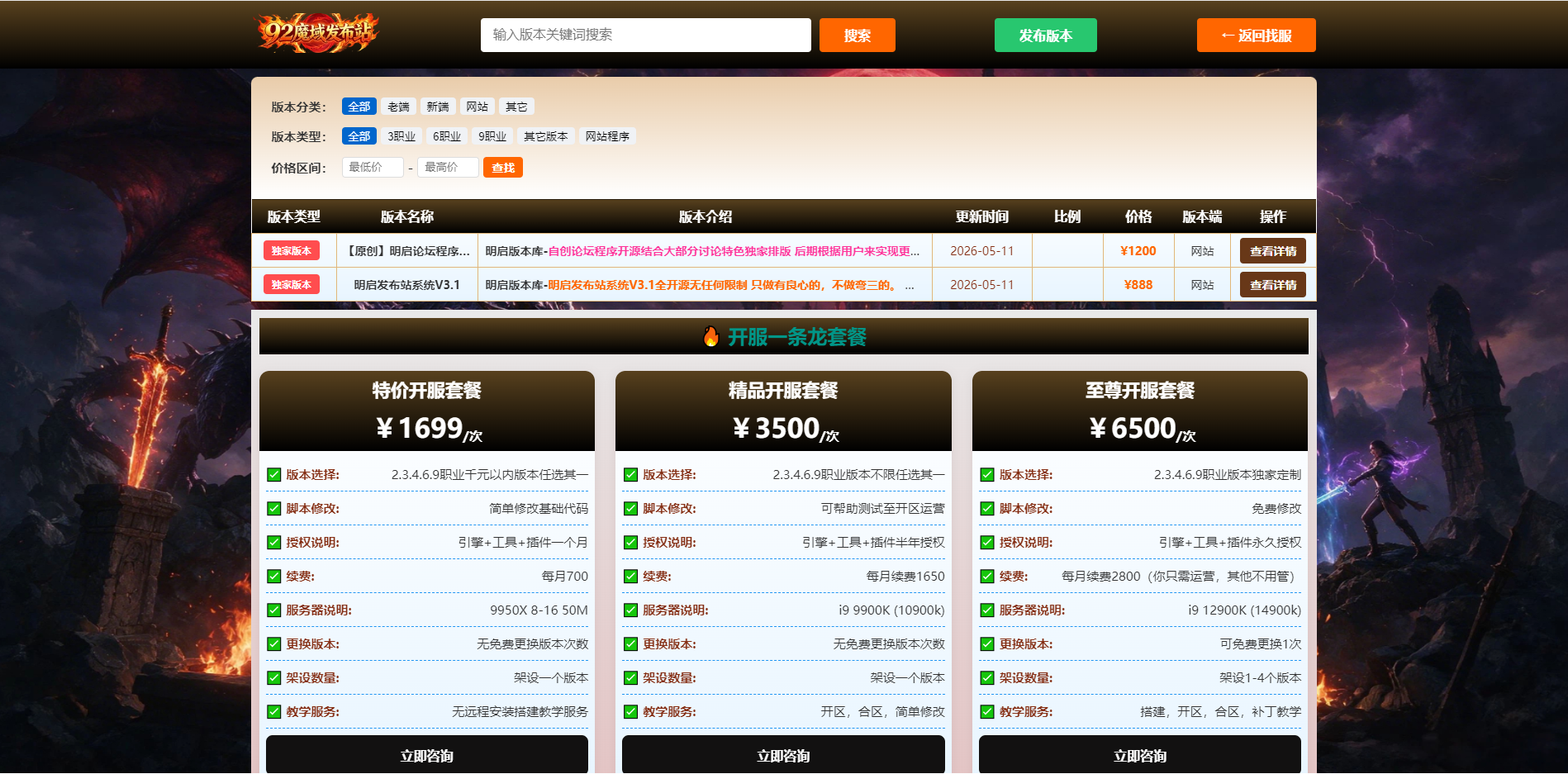This screenshot has height=774, width=1568.
Task: Click the 查找 price filter button
Action: (x=503, y=168)
